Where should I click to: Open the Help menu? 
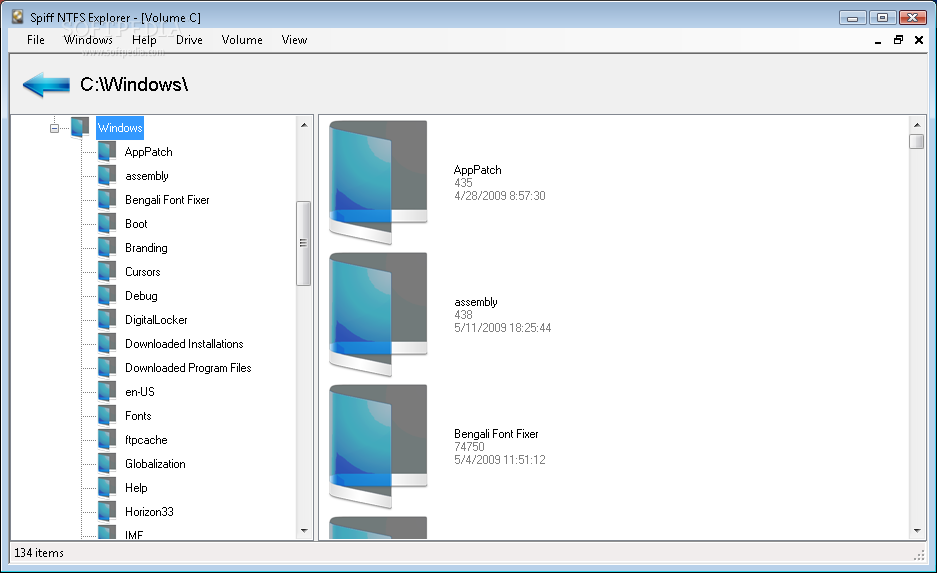click(144, 40)
